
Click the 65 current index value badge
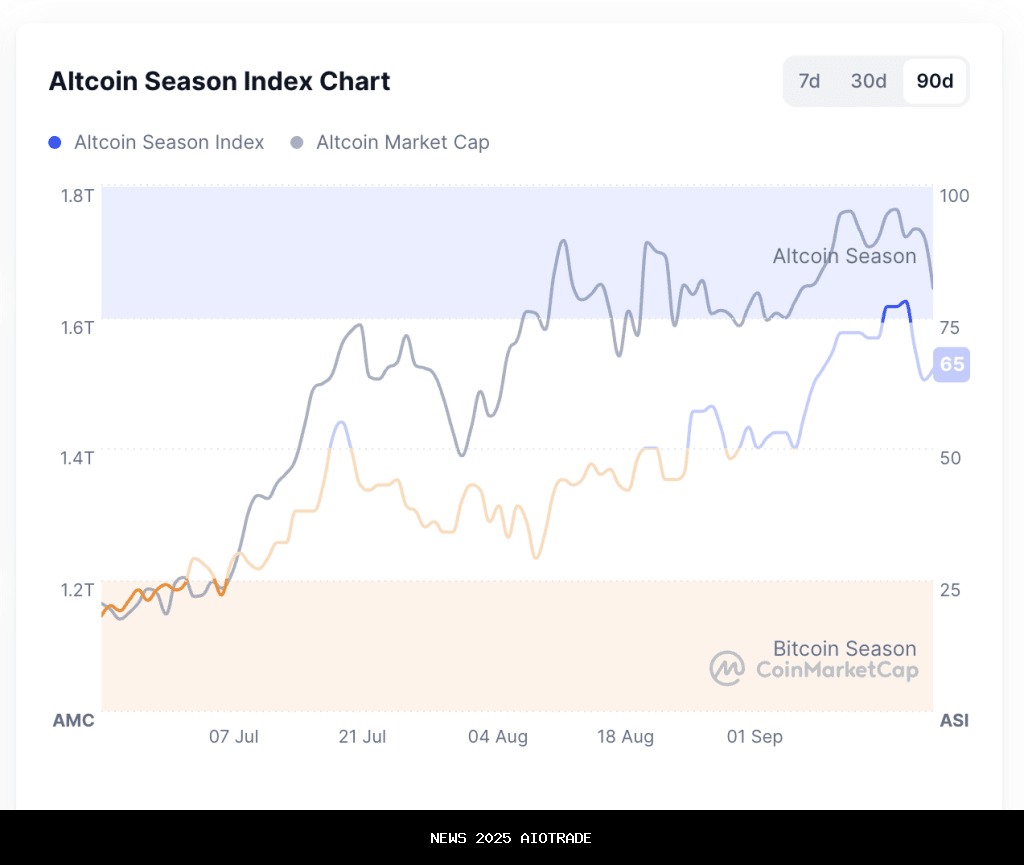click(952, 364)
